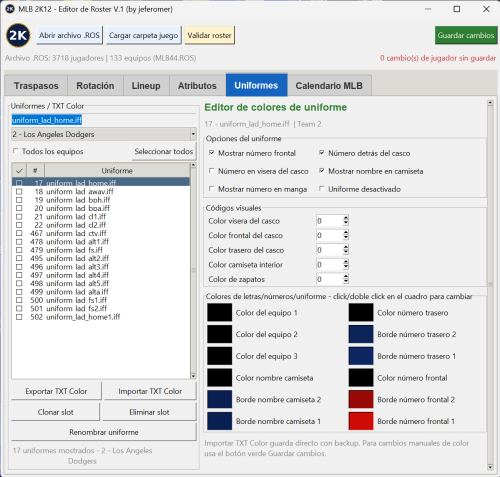Switch to Traspasos tab

(x=36, y=86)
